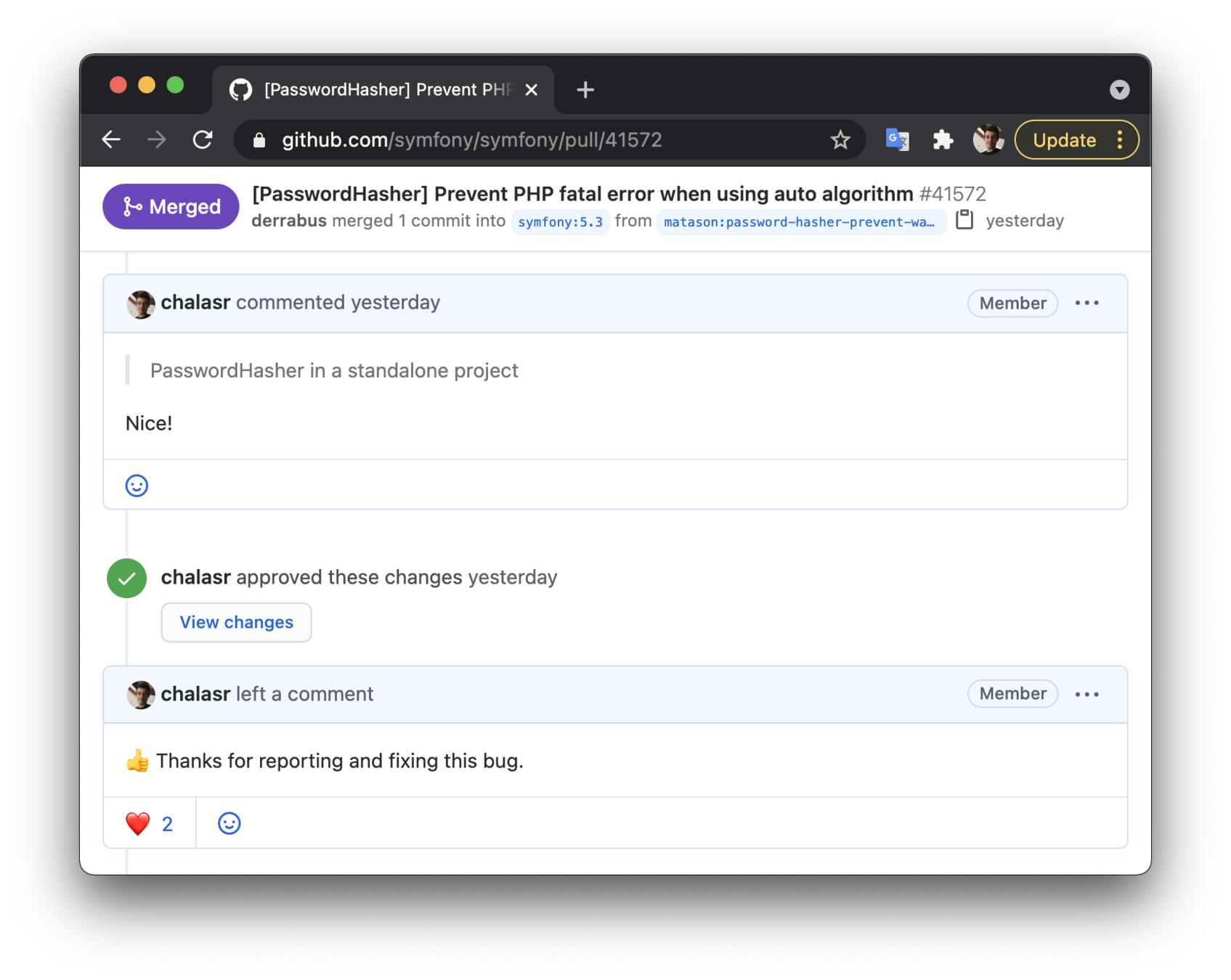
Task: Bookmark this page with the star icon
Action: pyautogui.click(x=840, y=139)
